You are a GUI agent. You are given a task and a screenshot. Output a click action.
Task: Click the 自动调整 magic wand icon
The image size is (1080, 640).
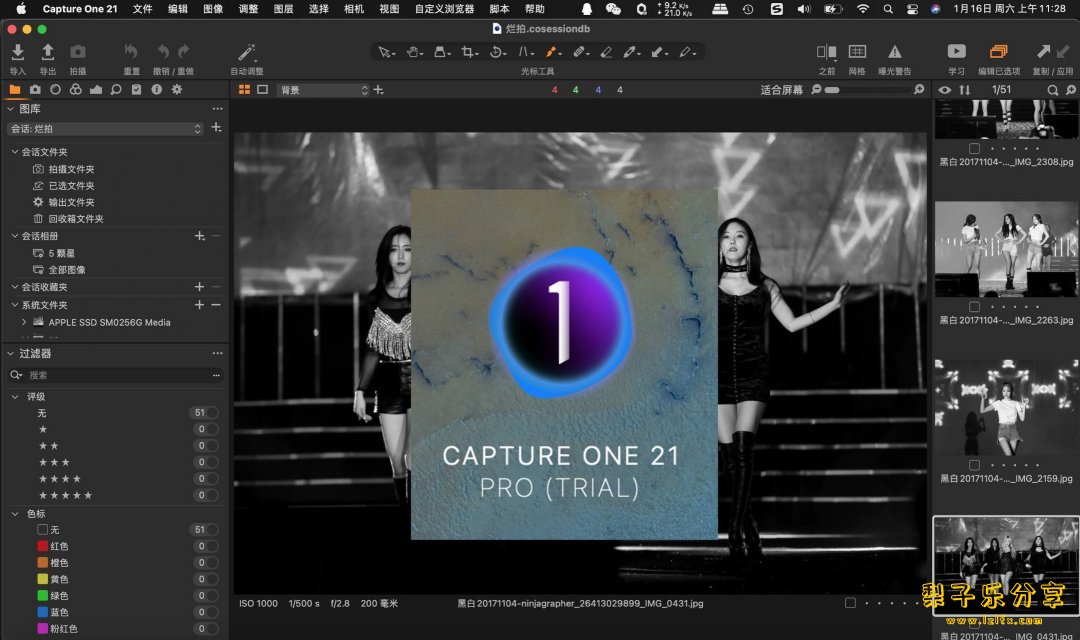tap(247, 52)
